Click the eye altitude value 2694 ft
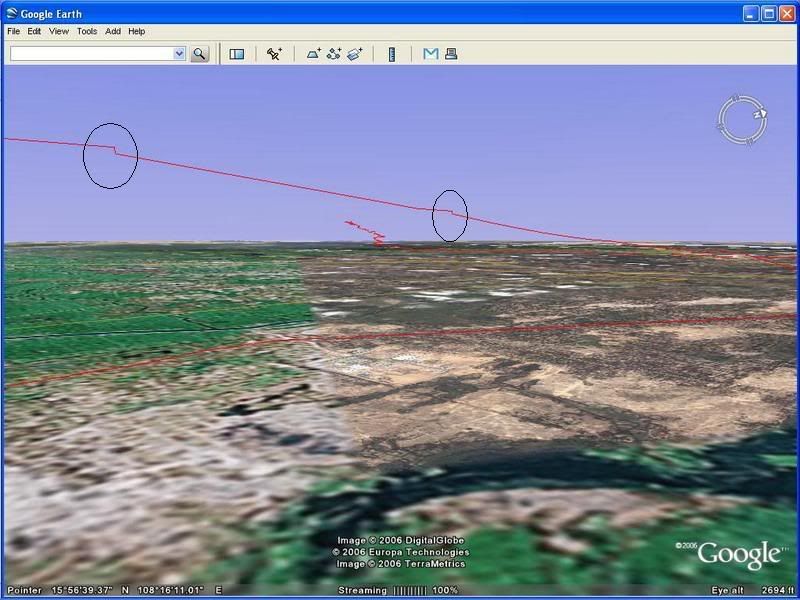Viewport: 800px width, 600px height. click(778, 590)
